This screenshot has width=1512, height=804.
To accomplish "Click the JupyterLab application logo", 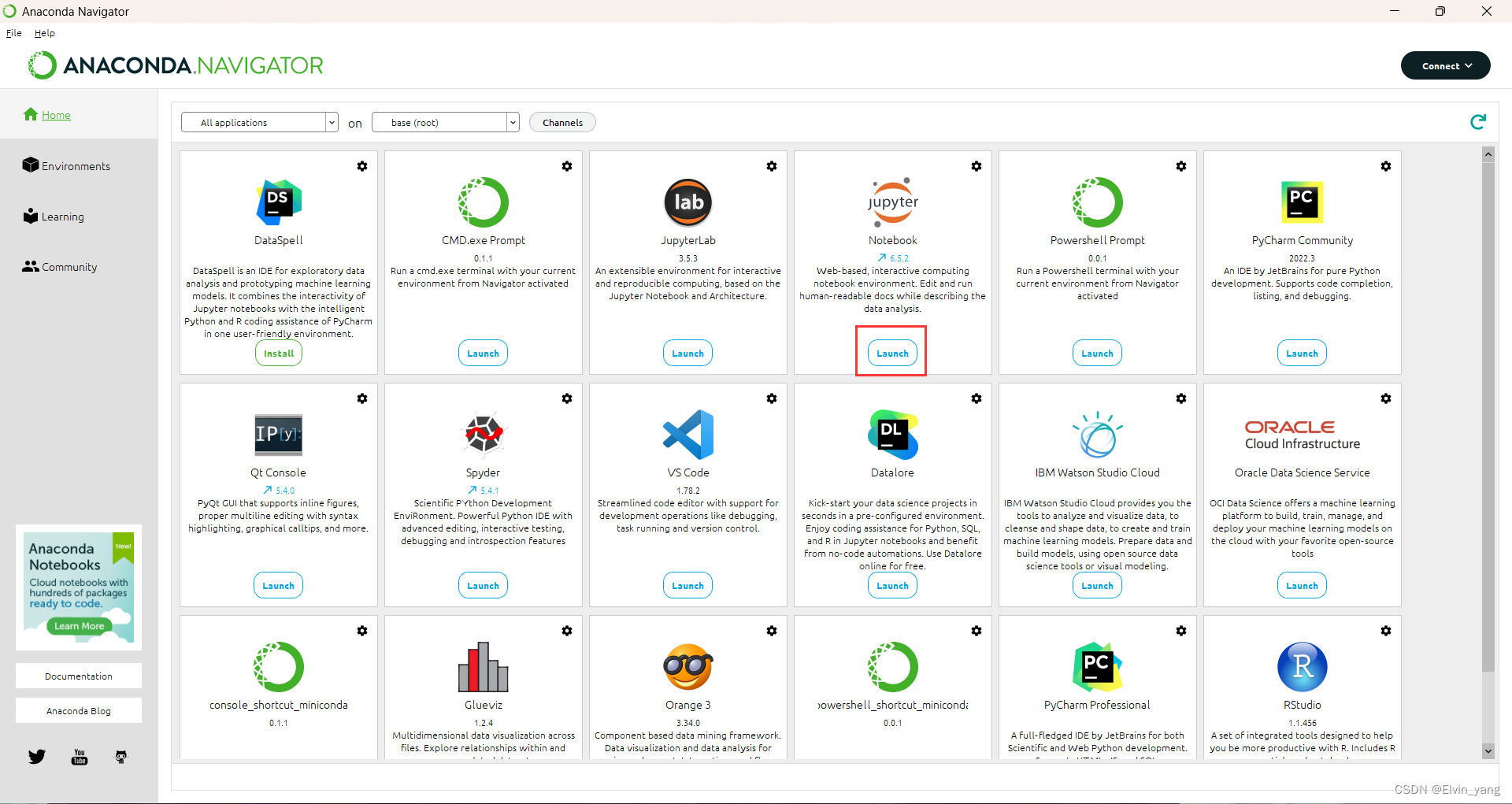I will tap(688, 202).
